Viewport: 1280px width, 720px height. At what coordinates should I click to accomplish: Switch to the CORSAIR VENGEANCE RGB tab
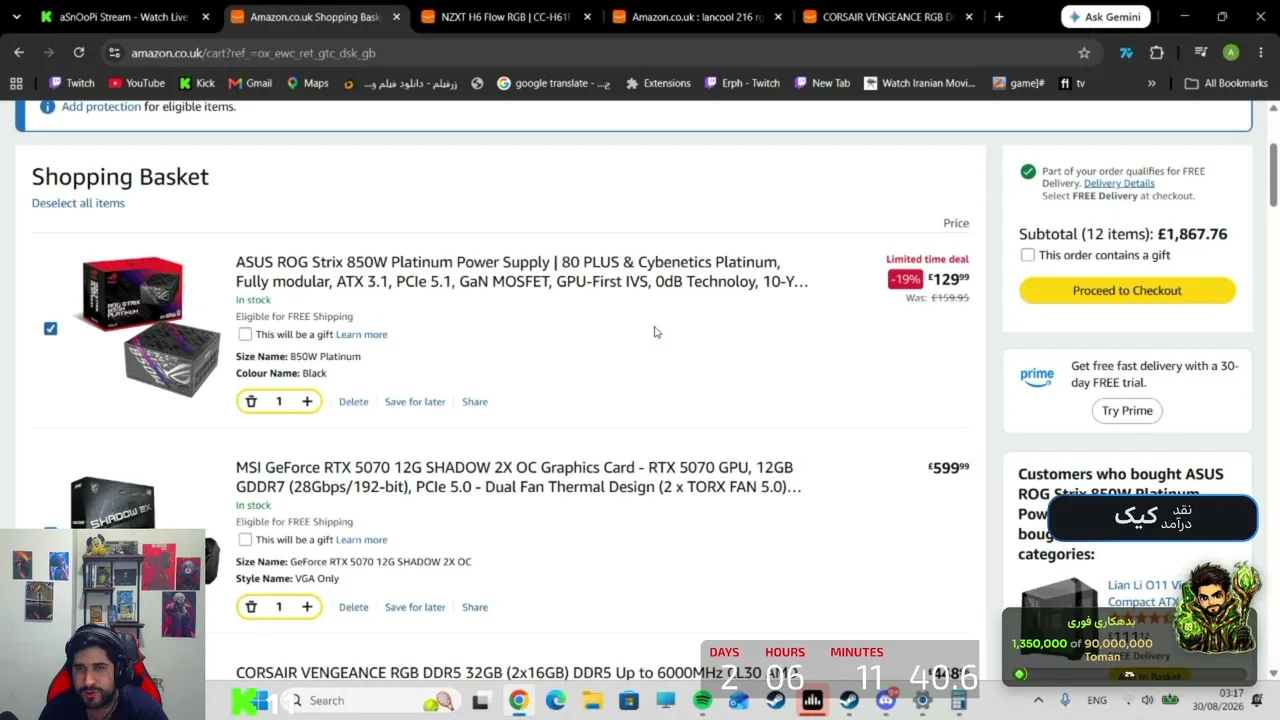coord(887,17)
